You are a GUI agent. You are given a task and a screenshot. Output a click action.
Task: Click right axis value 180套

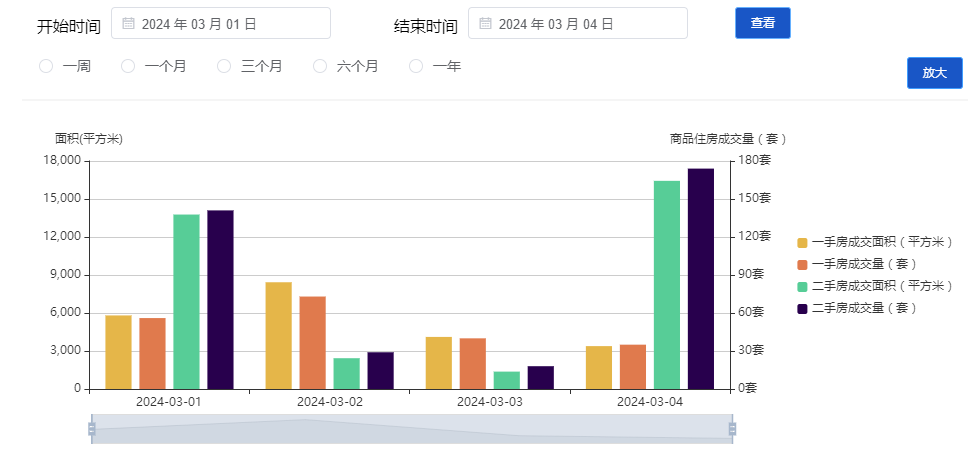point(755,160)
